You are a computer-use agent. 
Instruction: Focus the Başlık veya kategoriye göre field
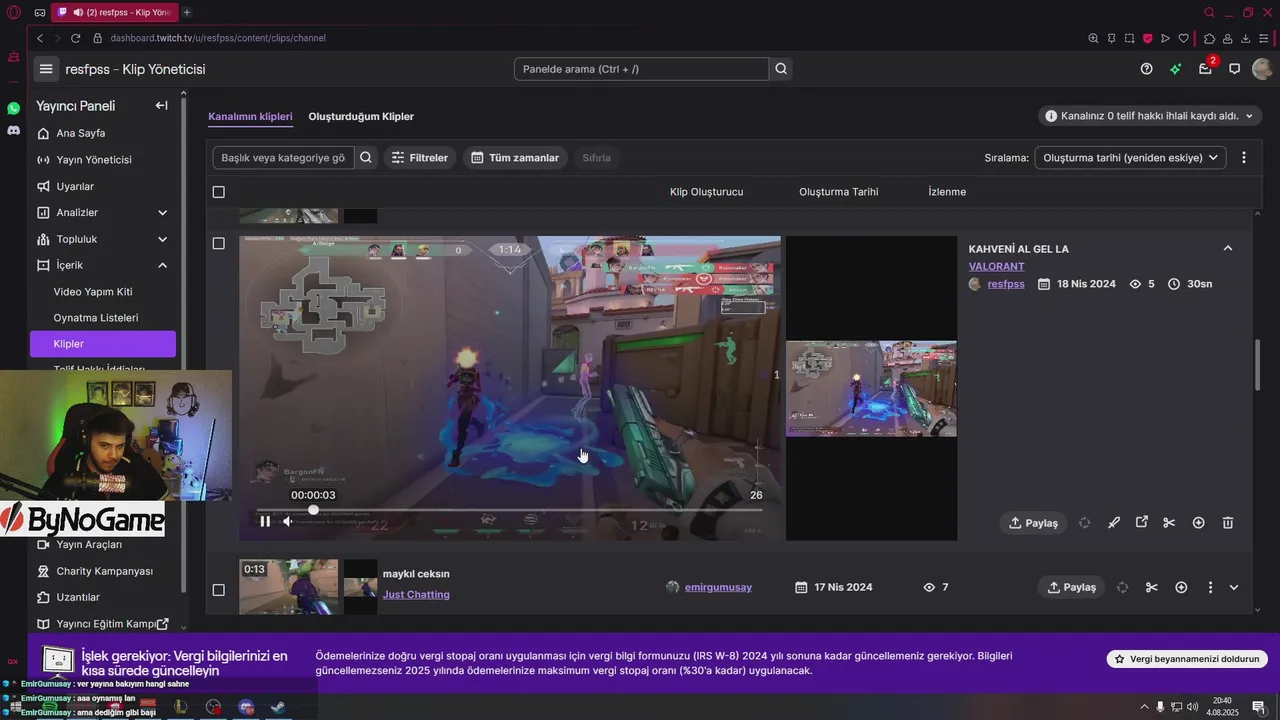[283, 157]
